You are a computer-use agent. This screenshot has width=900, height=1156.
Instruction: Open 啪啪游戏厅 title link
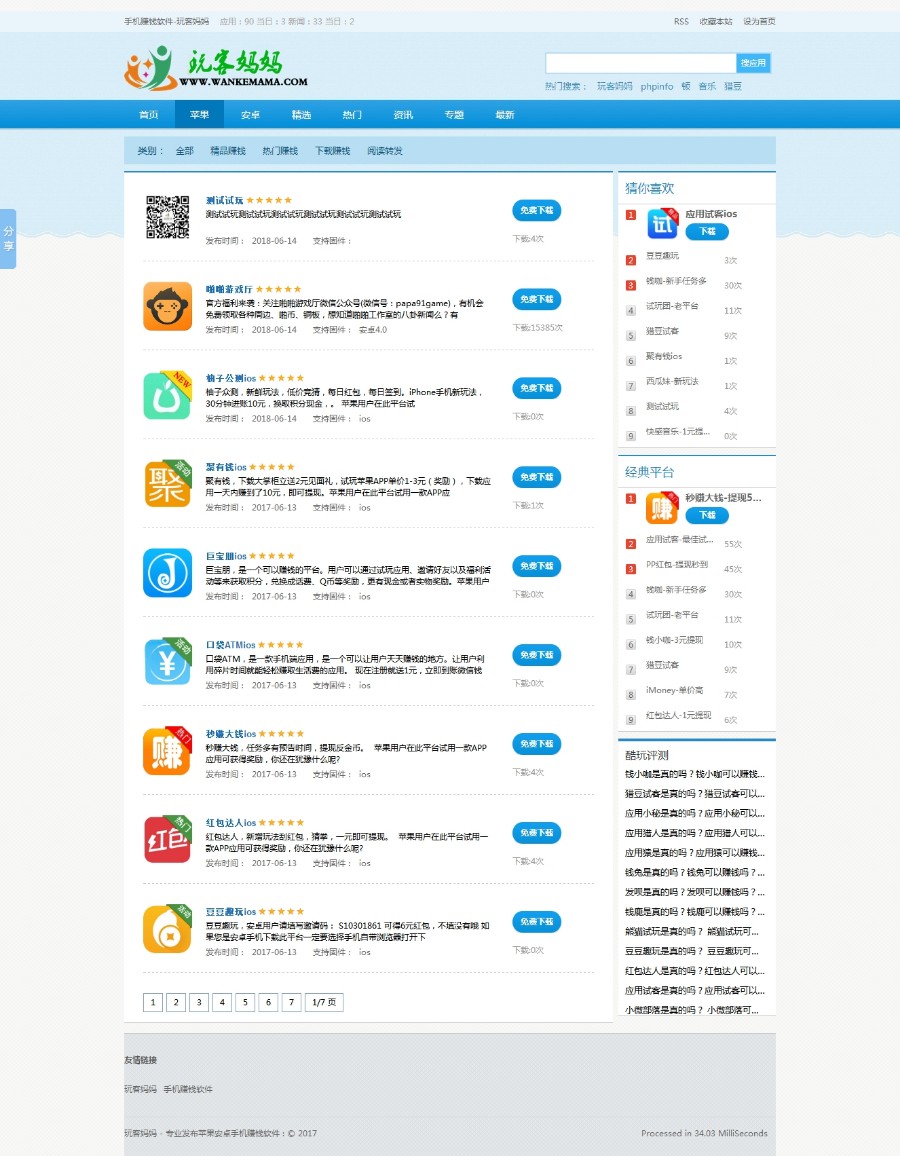pyautogui.click(x=229, y=289)
